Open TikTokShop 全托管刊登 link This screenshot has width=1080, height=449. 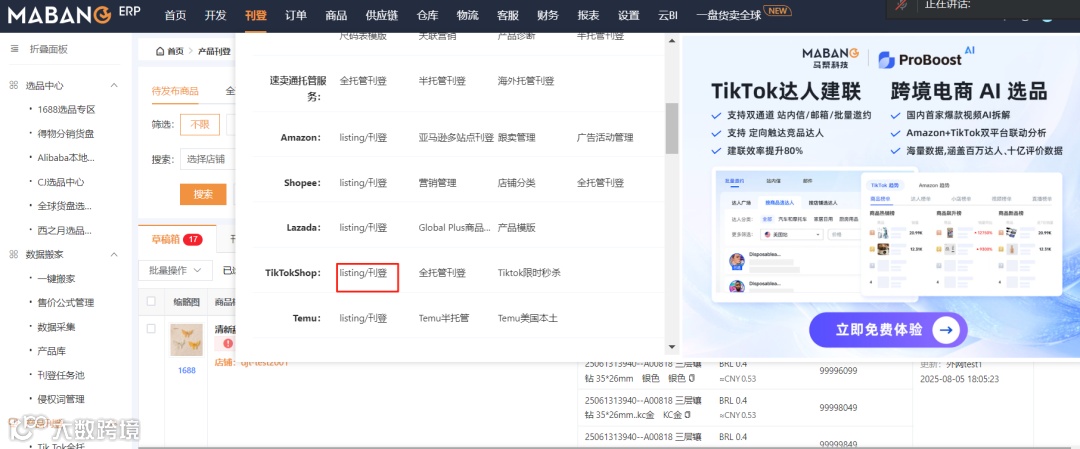click(x=442, y=273)
